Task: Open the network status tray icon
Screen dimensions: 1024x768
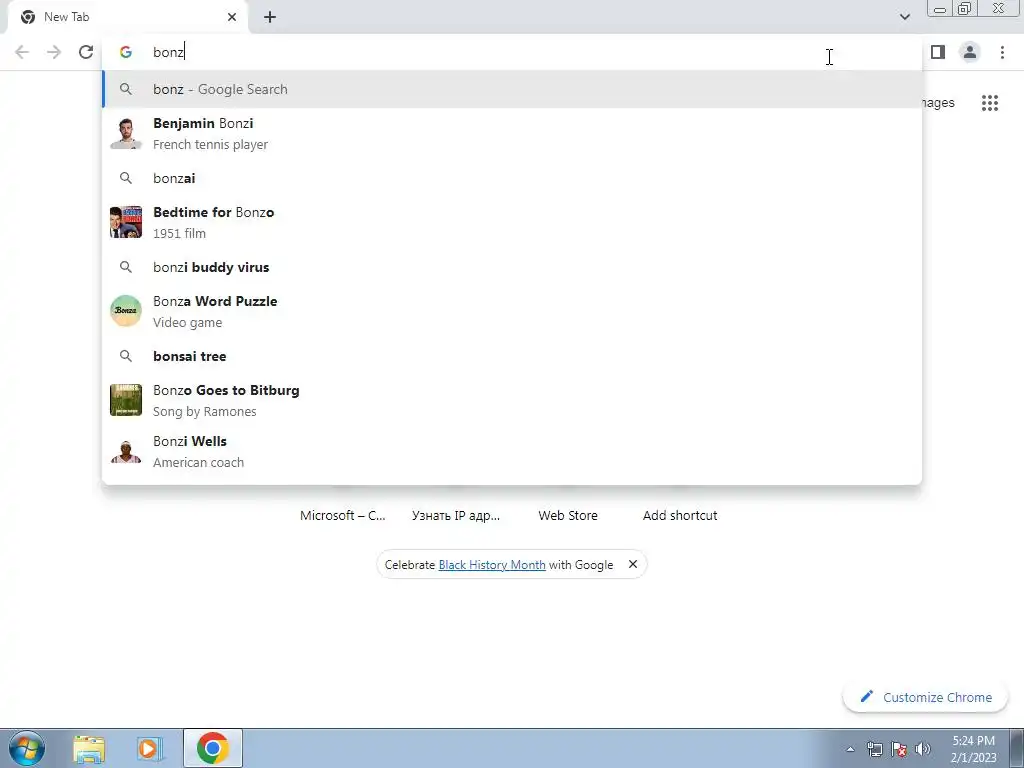Action: coord(874,749)
